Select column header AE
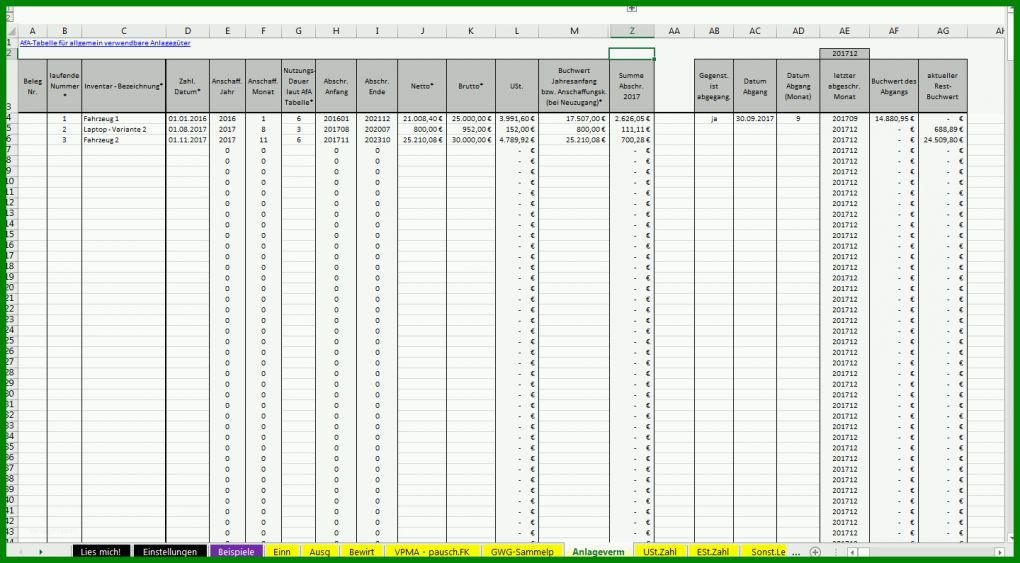Viewport: 1020px width, 563px height. pos(844,31)
